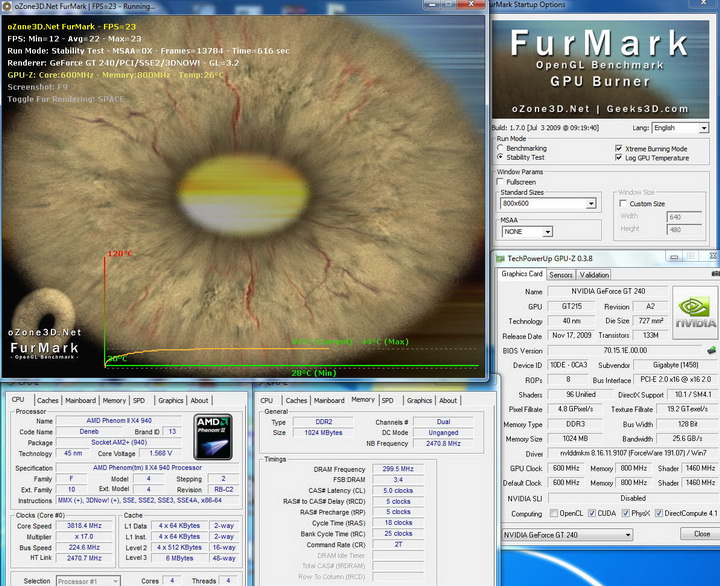Image resolution: width=720 pixels, height=586 pixels.
Task: Select the Stability Test run mode
Action: click(501, 157)
